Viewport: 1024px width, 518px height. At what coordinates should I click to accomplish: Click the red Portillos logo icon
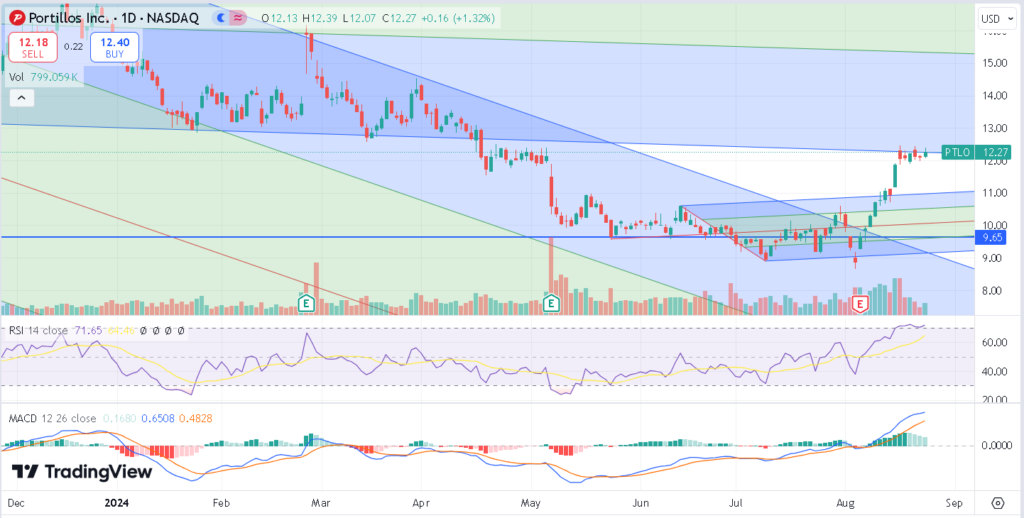[18, 18]
